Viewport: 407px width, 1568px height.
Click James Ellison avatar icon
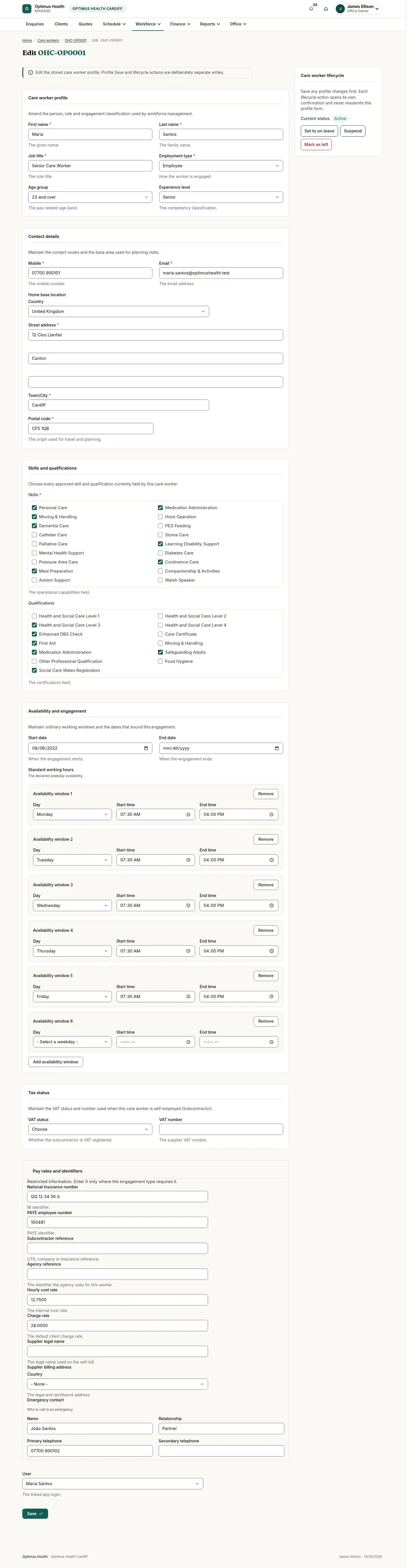(x=340, y=8)
